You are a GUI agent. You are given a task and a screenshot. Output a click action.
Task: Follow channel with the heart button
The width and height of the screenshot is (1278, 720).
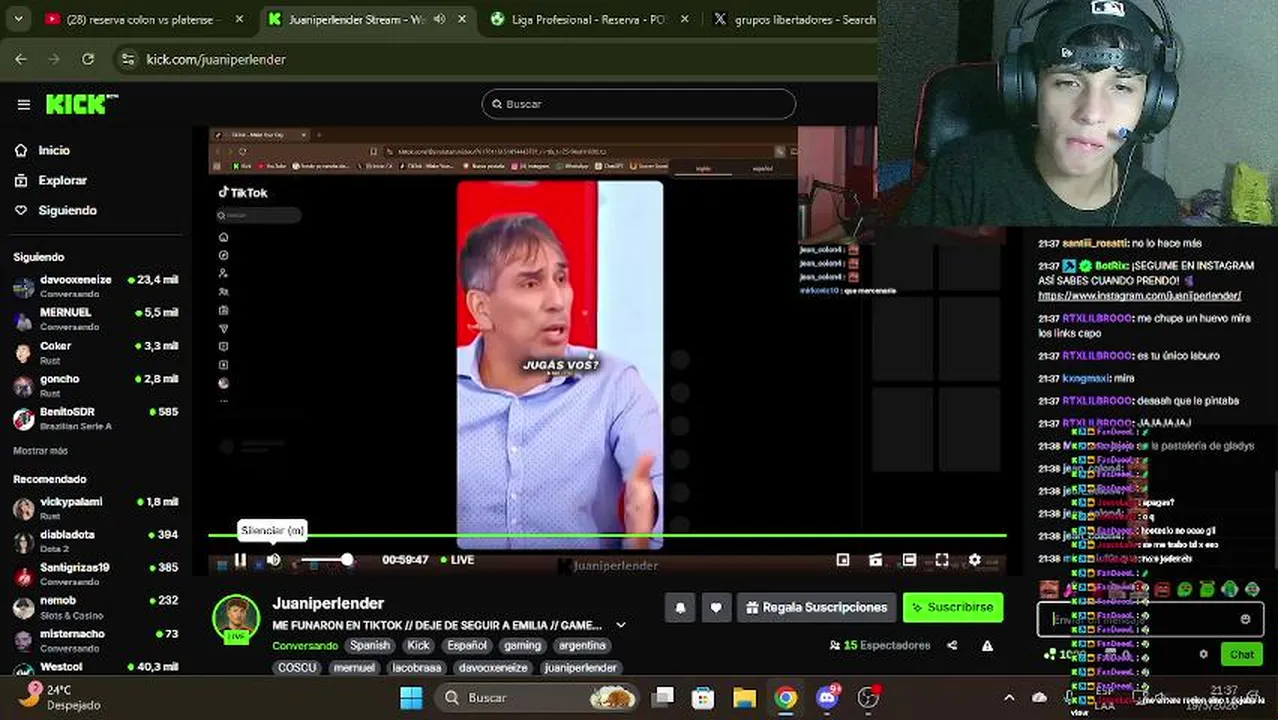716,607
